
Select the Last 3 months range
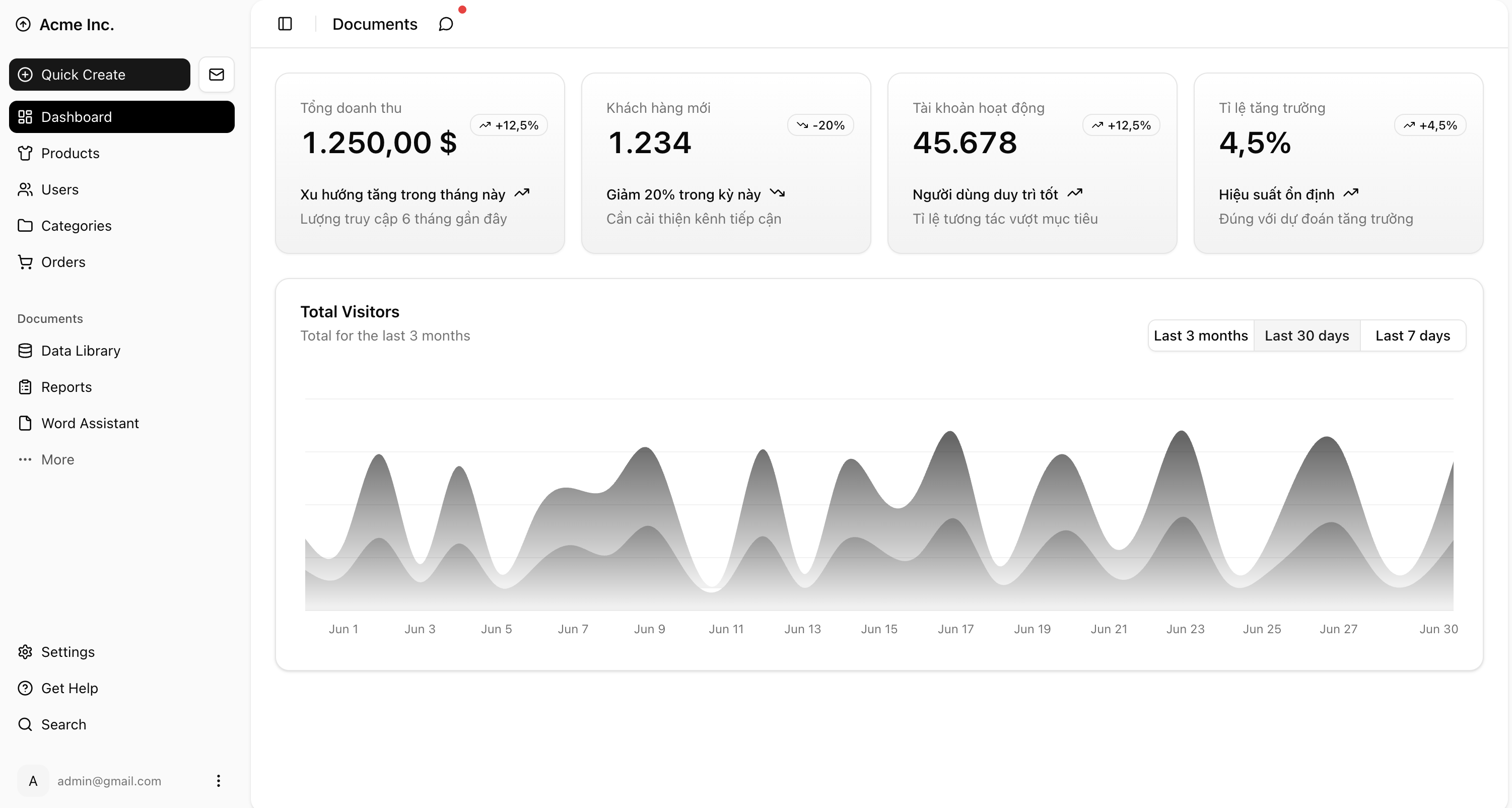click(1200, 336)
